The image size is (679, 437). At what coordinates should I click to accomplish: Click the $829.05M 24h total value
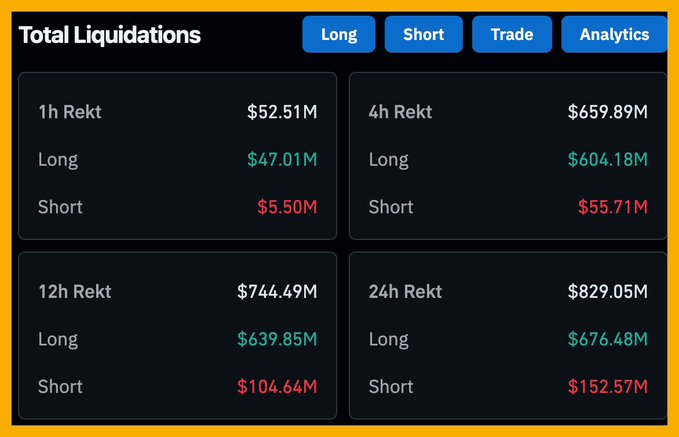coord(607,292)
